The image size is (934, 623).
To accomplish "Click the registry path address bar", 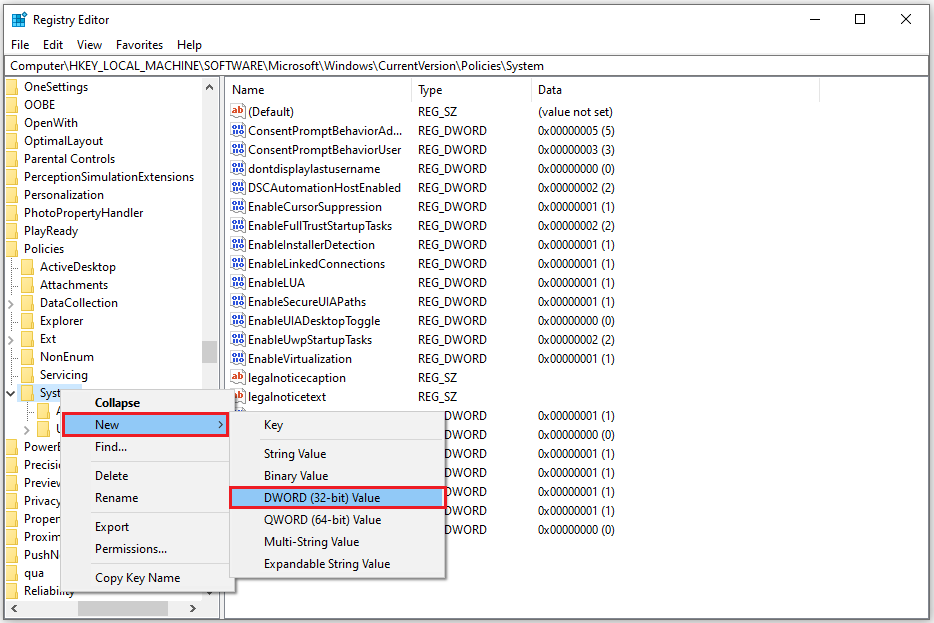I will [x=466, y=66].
